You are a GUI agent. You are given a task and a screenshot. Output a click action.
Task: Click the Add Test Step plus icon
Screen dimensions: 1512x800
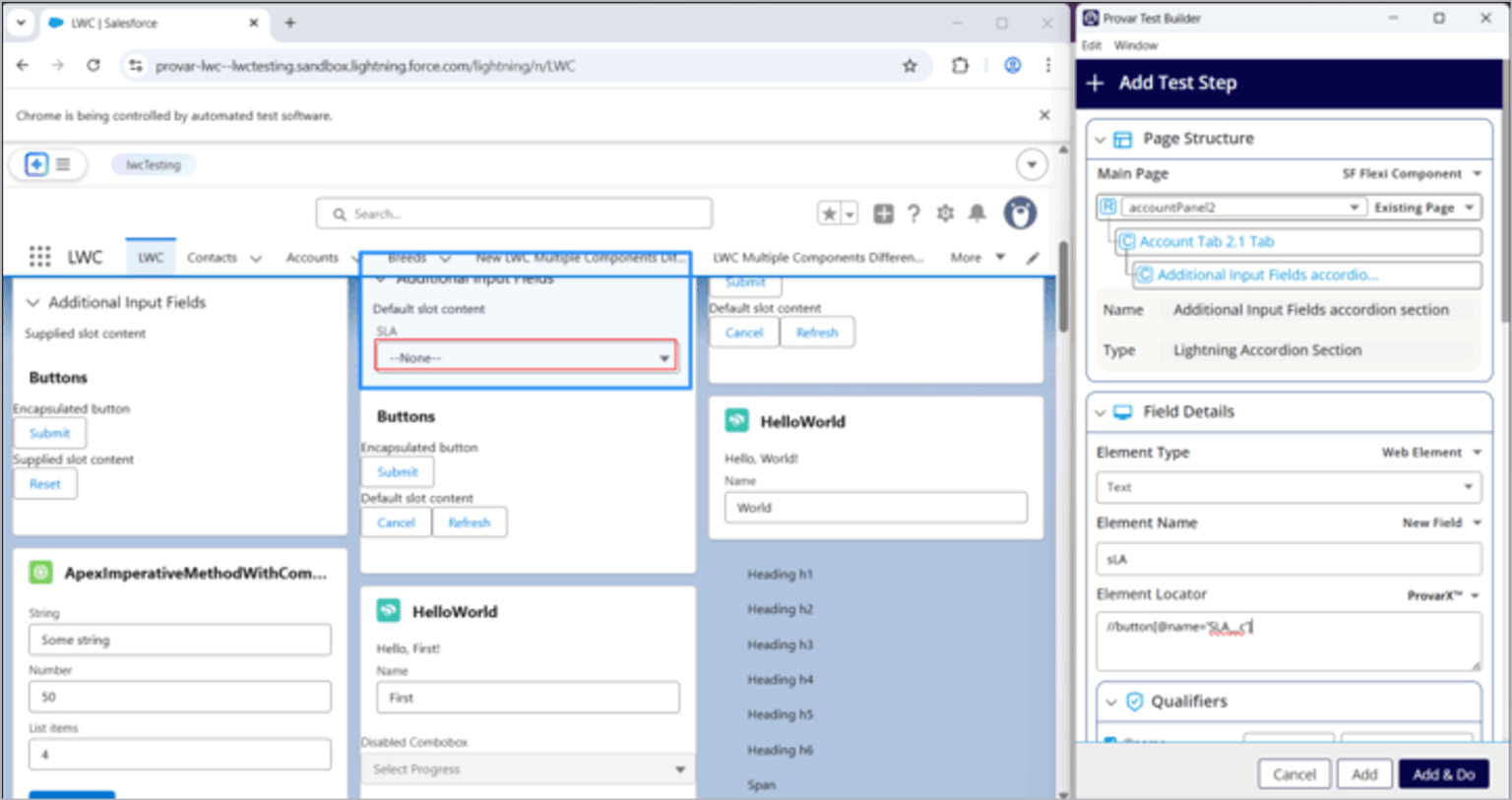pyautogui.click(x=1096, y=83)
